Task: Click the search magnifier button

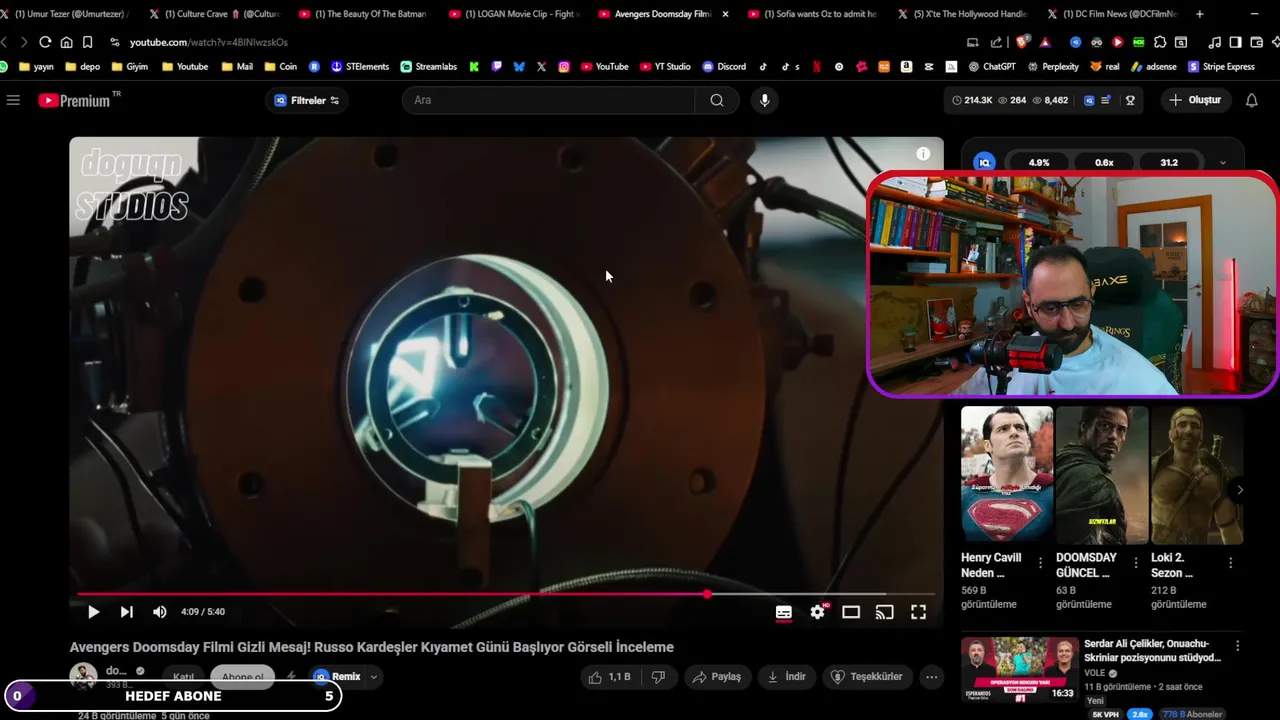Action: tap(717, 100)
